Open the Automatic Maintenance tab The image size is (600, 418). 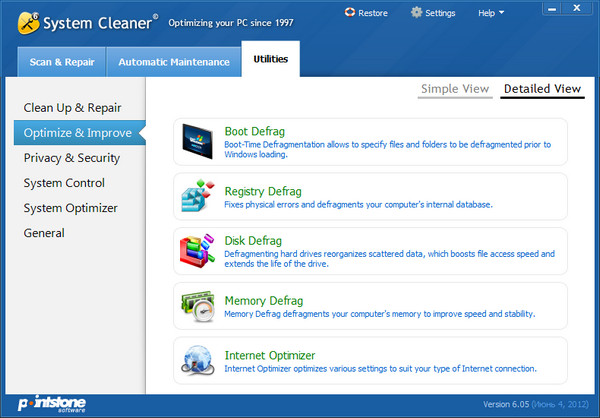point(174,62)
